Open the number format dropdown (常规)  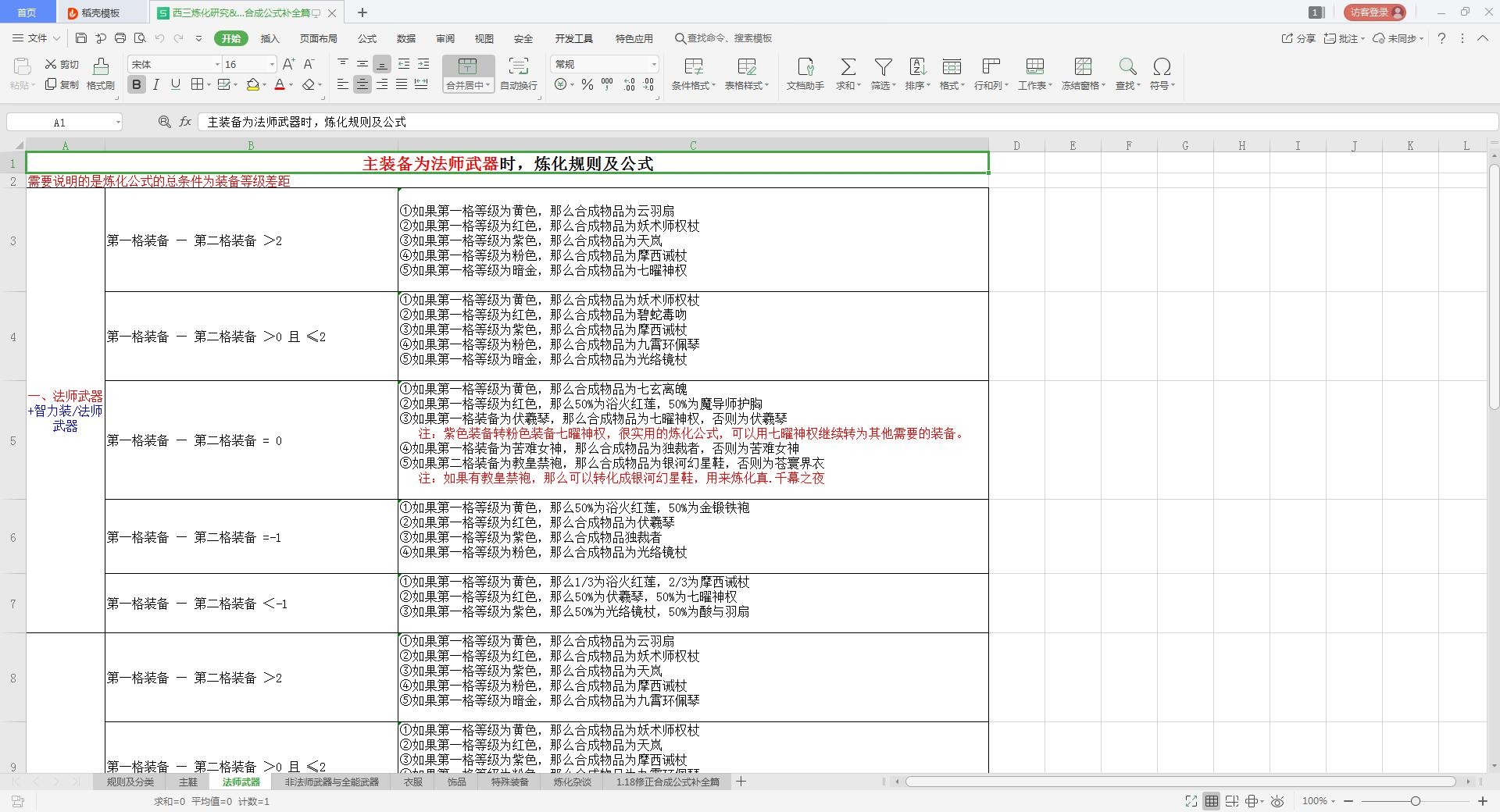[x=654, y=64]
